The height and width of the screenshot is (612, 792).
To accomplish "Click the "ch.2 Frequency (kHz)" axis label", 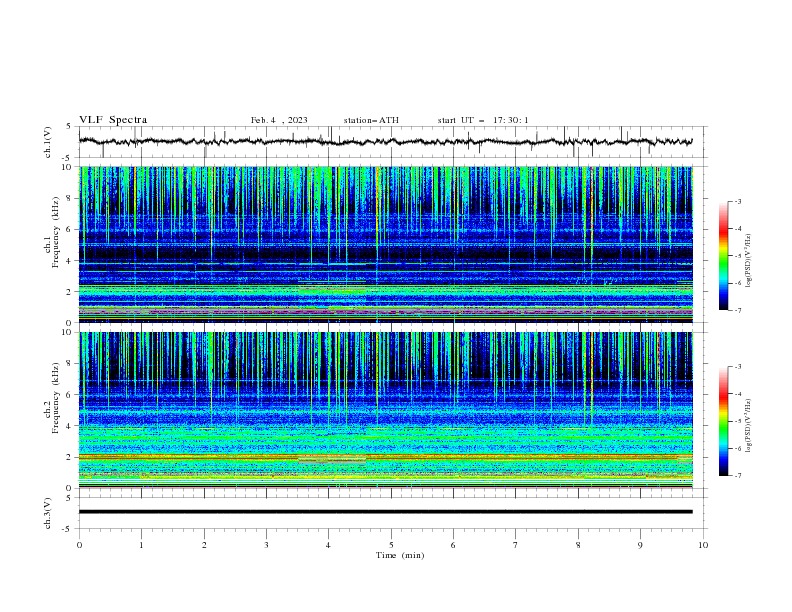I will tap(52, 398).
